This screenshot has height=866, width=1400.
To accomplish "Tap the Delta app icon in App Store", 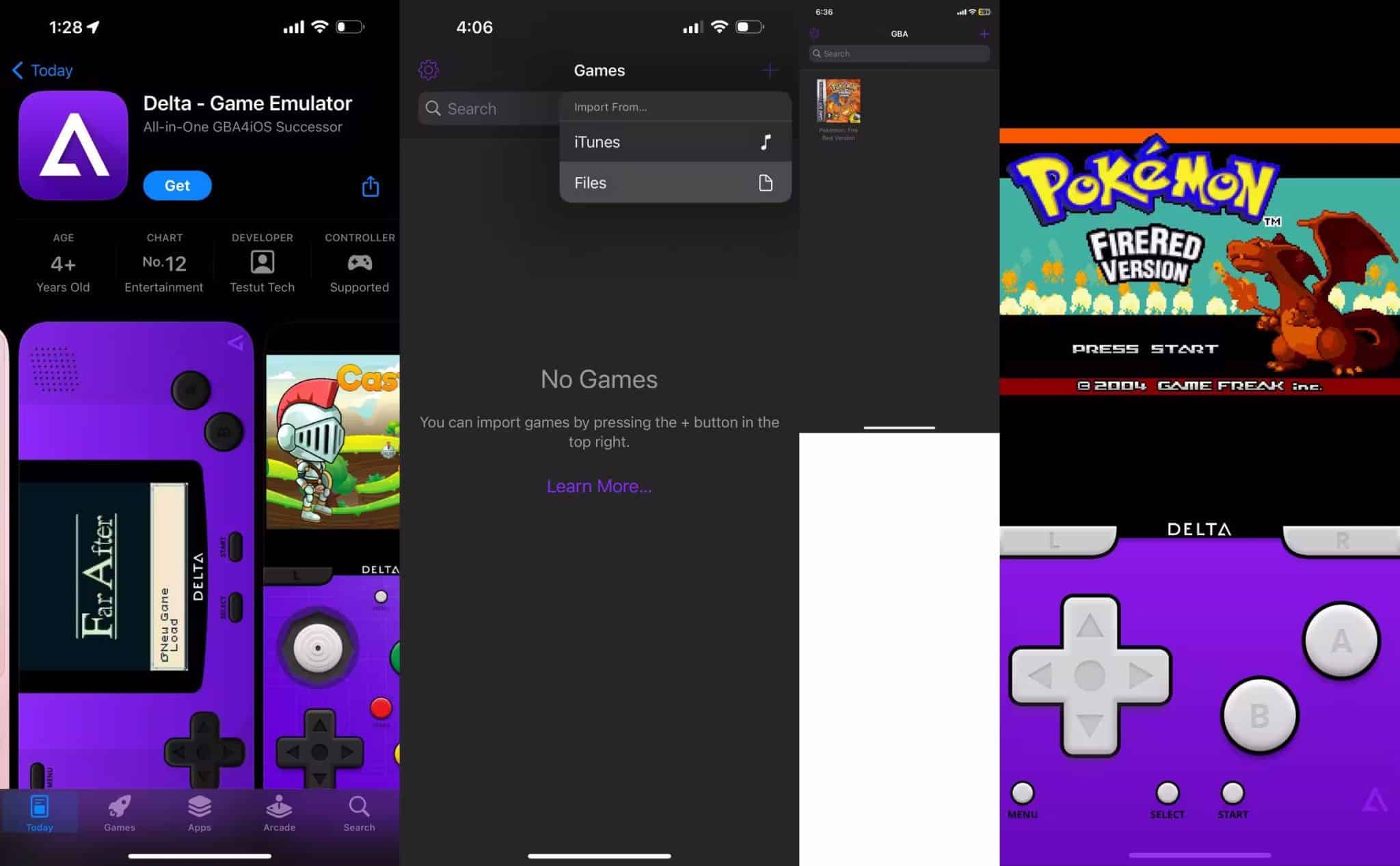I will pyautogui.click(x=73, y=146).
